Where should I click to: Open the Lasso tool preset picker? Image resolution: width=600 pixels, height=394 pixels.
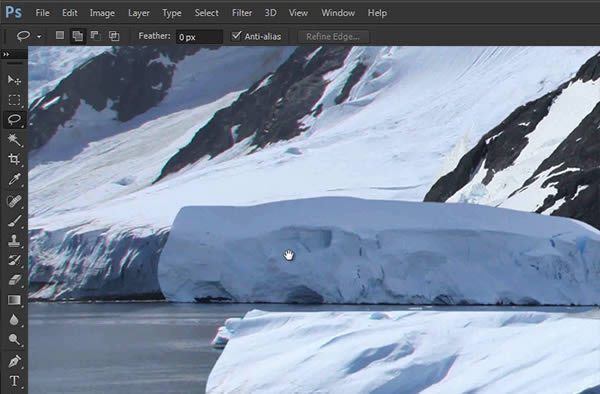click(x=39, y=37)
